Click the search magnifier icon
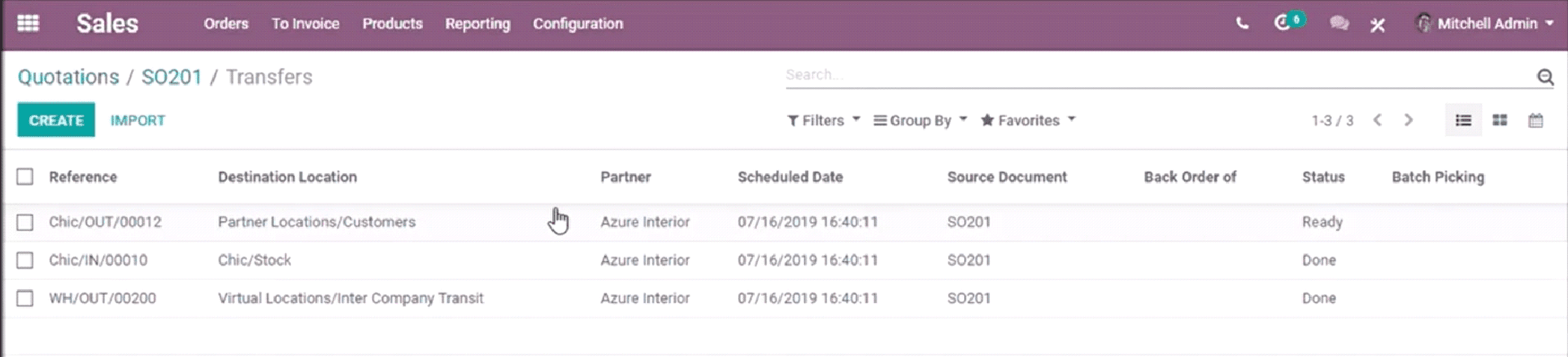1568x357 pixels. tap(1545, 76)
